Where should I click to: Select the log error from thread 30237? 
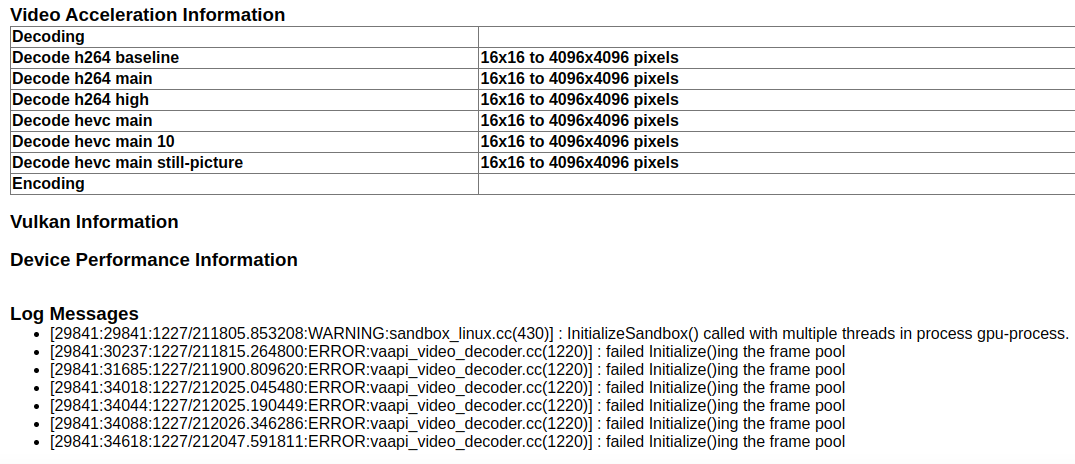[x=447, y=352]
